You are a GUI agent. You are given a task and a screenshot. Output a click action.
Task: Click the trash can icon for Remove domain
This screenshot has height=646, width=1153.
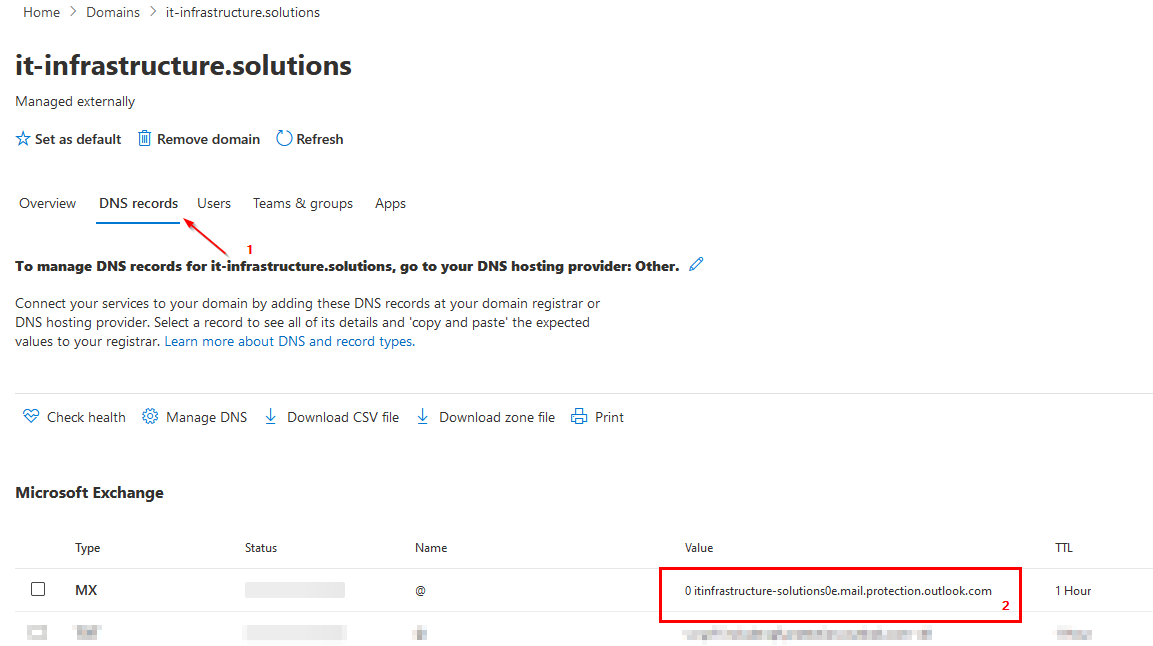point(145,138)
